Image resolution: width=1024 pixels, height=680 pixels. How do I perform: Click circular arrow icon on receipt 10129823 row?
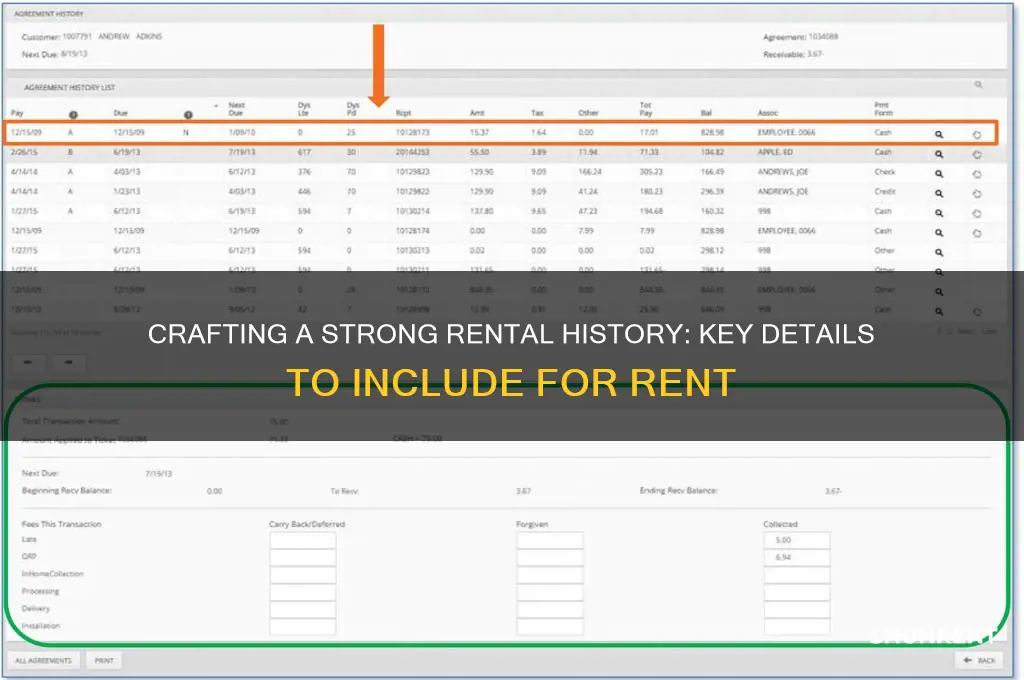977,174
